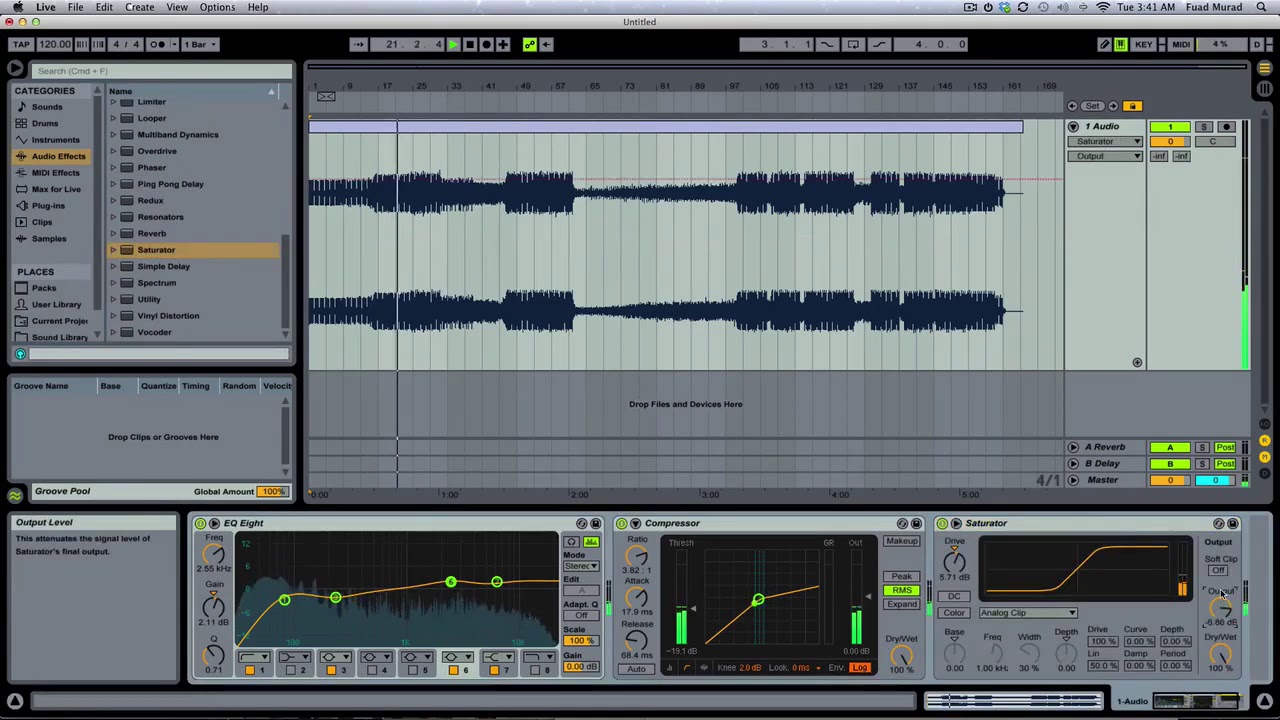The image size is (1280, 720).
Task: Activate the Draw Mode pencil
Action: (x=1104, y=44)
